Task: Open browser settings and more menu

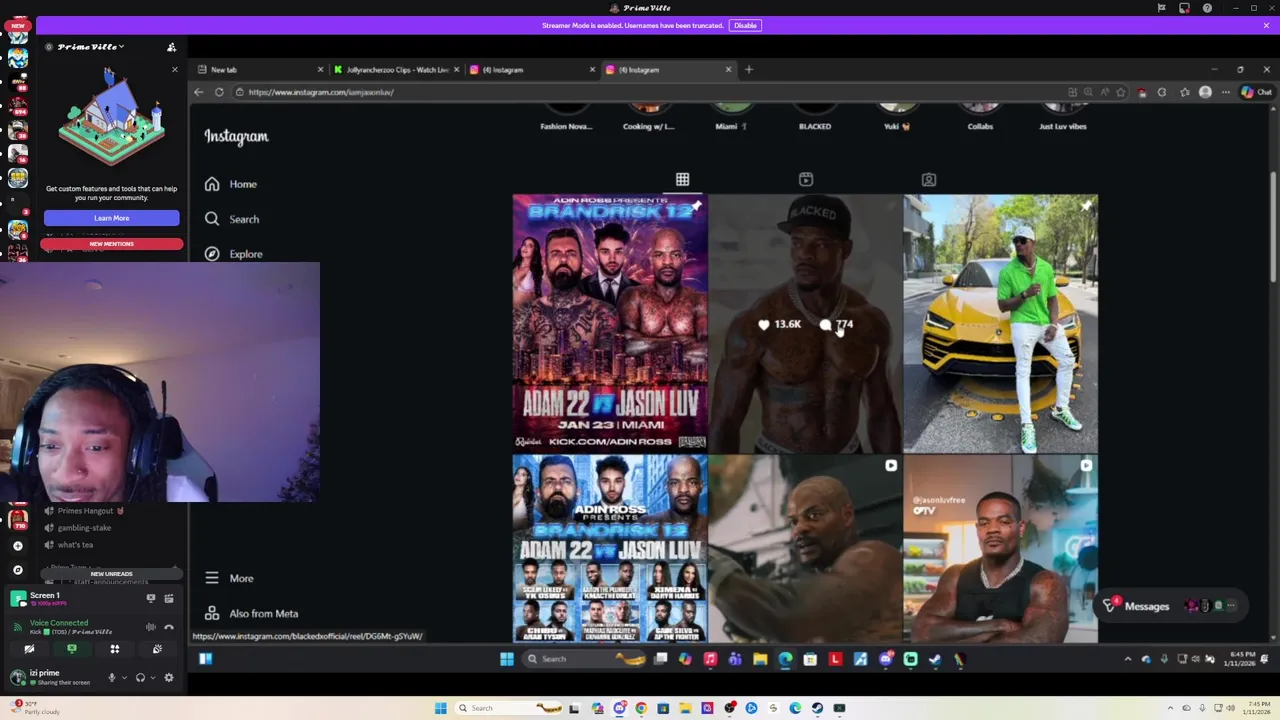Action: point(1226,92)
